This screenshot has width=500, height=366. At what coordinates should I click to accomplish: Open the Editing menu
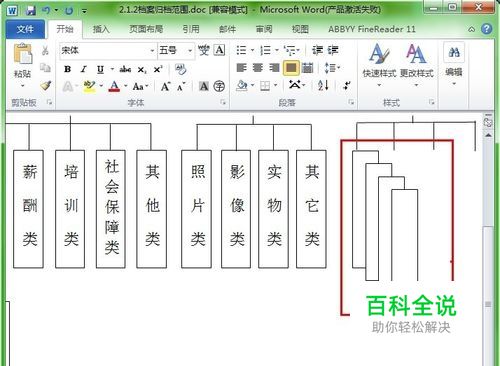[x=454, y=64]
